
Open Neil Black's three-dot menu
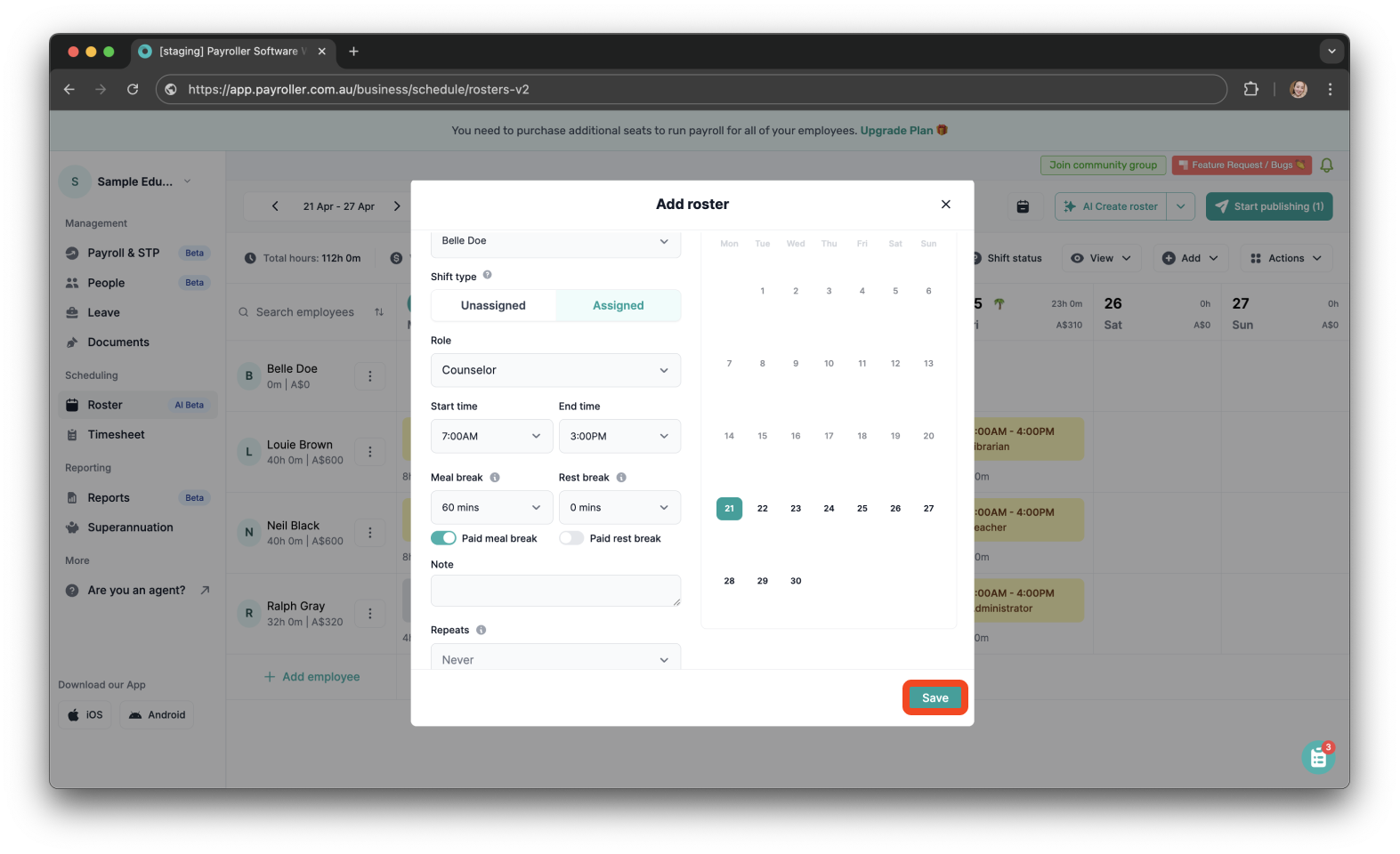370,533
